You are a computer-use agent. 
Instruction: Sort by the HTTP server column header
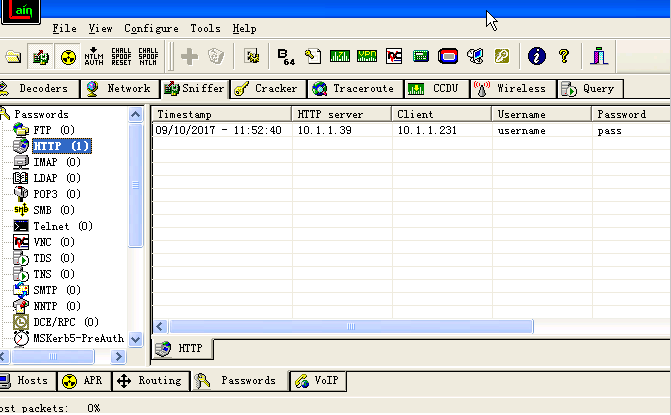point(341,114)
